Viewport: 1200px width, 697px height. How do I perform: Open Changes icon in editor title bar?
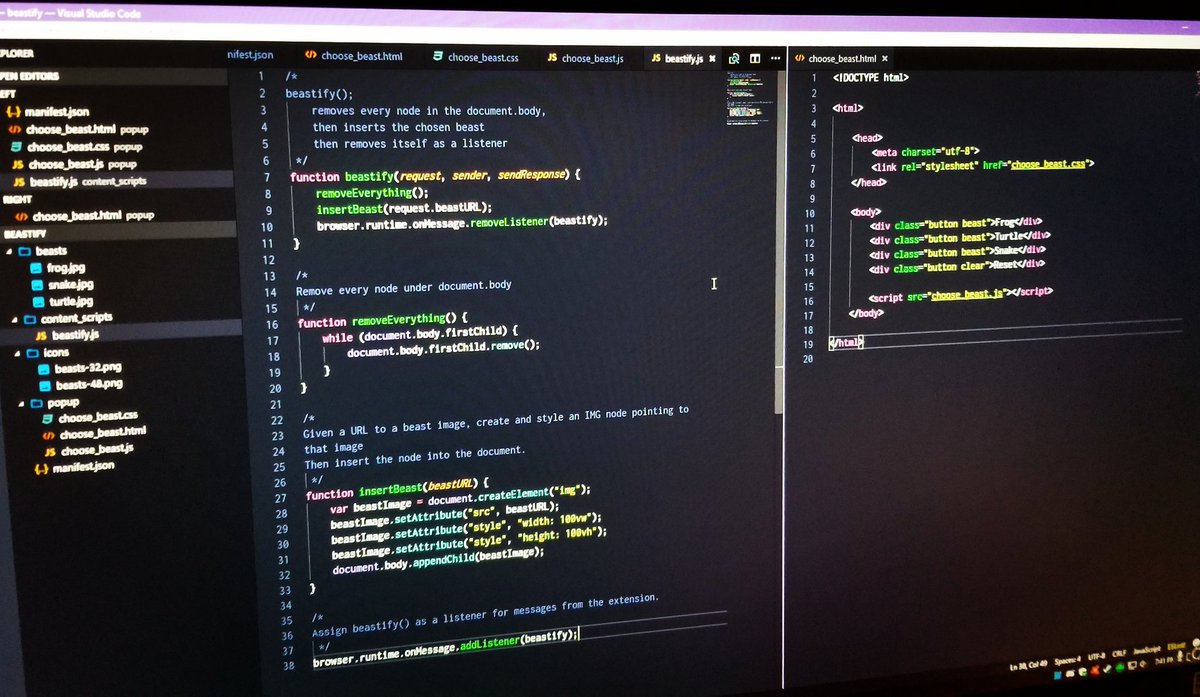click(x=734, y=59)
